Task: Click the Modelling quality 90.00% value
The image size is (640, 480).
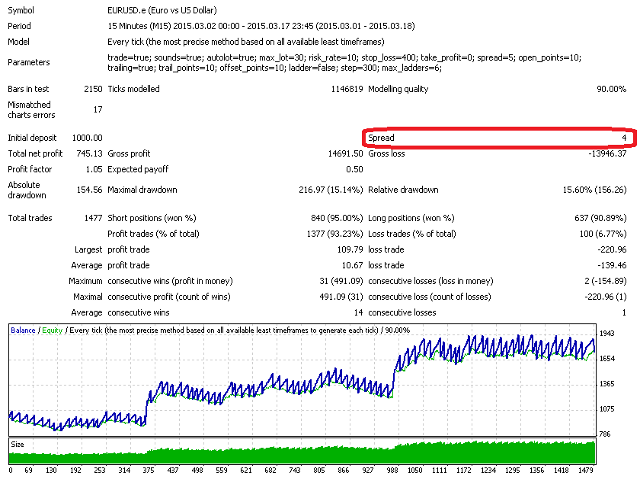Action: (x=606, y=91)
